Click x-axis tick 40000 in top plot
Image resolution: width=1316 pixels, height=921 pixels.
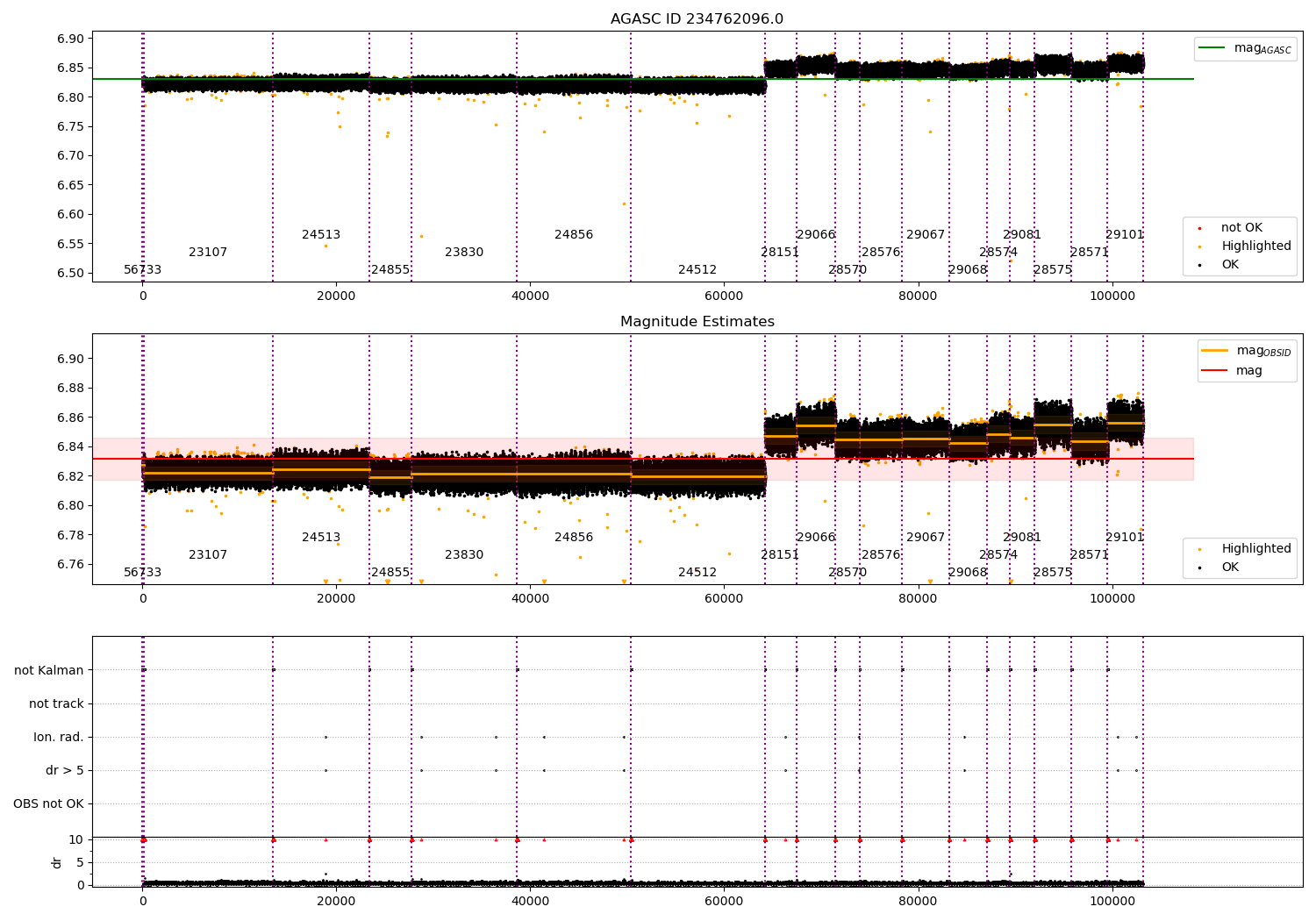tap(530, 296)
